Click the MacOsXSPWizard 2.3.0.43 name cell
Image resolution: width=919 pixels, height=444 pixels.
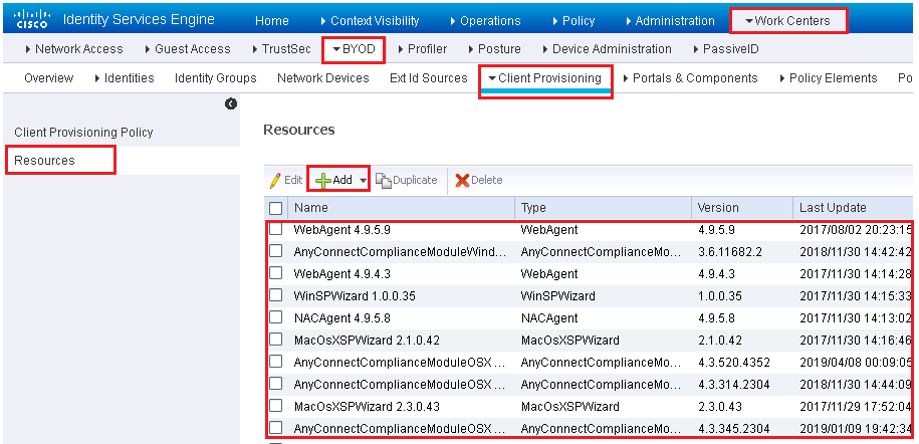tap(366, 407)
